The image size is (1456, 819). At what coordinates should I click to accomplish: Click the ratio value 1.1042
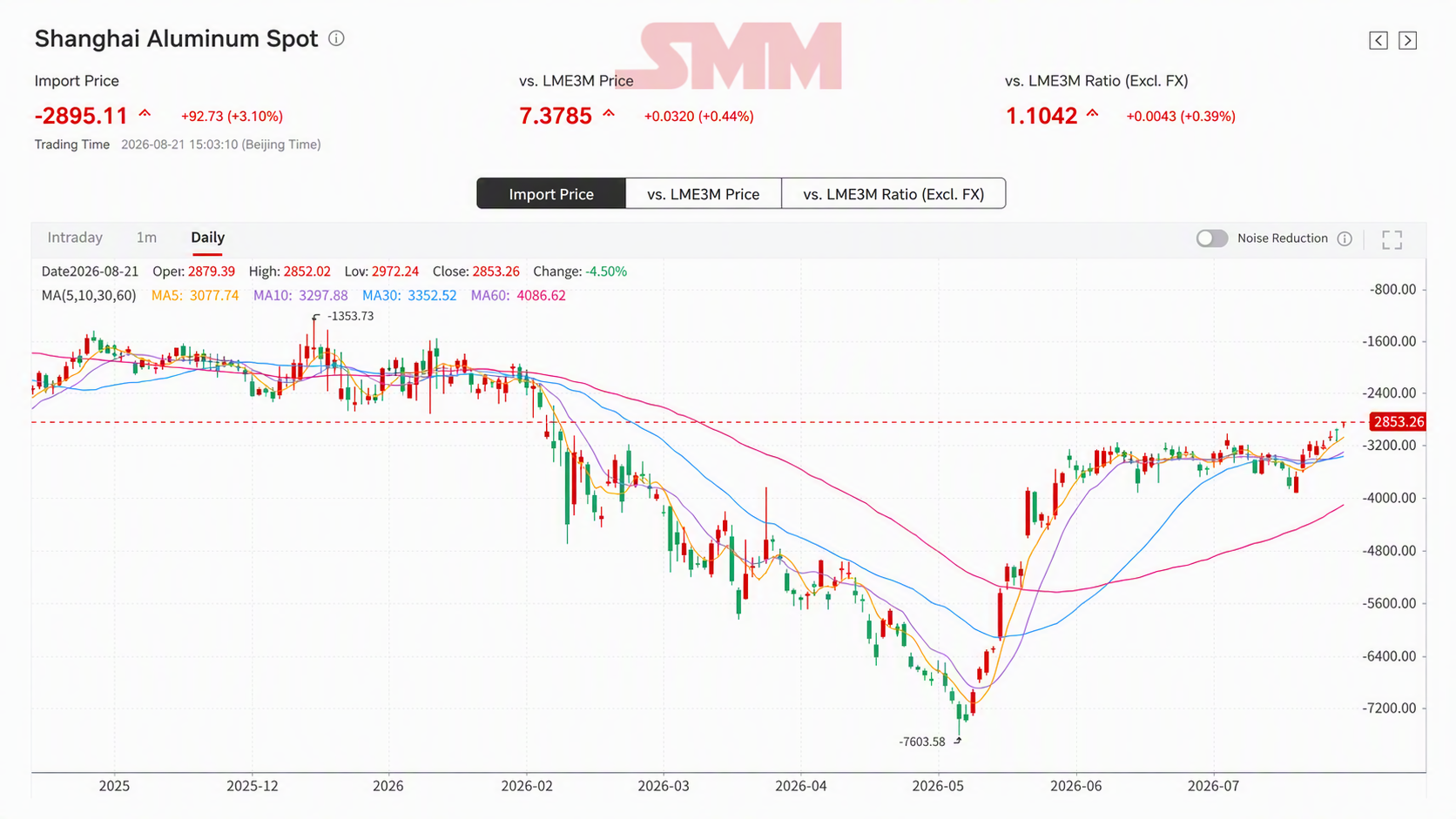point(1041,116)
